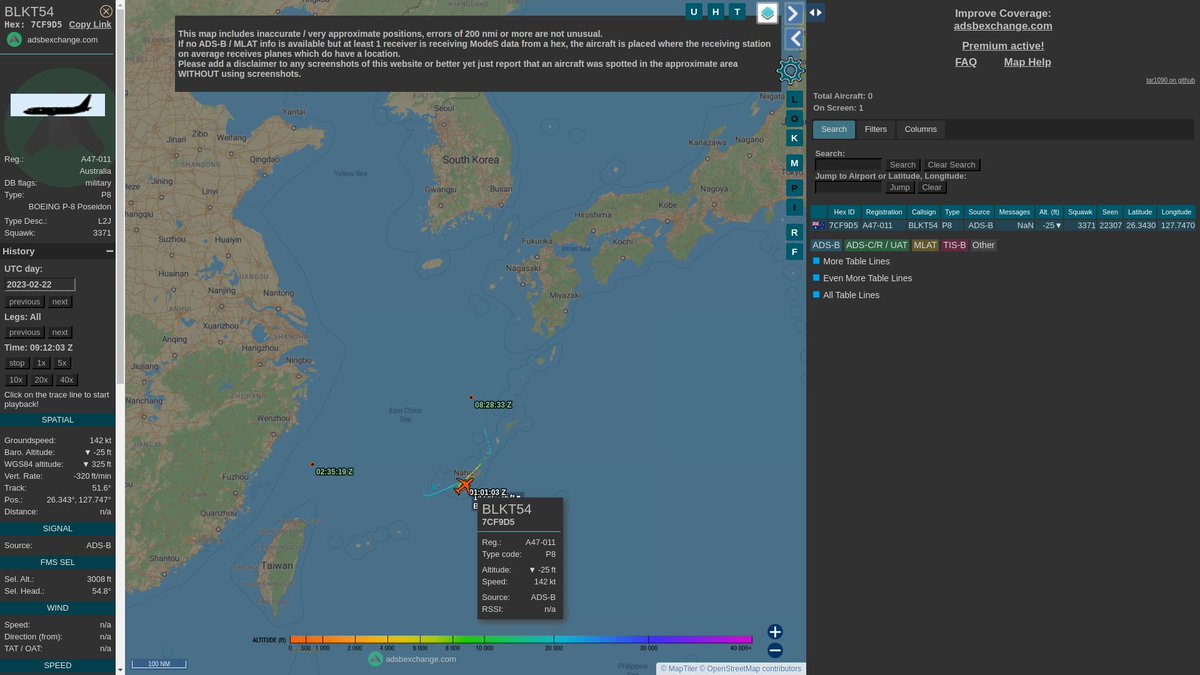Toggle the TIS-B source filter label
Image resolution: width=1200 pixels, height=675 pixels.
pos(955,245)
